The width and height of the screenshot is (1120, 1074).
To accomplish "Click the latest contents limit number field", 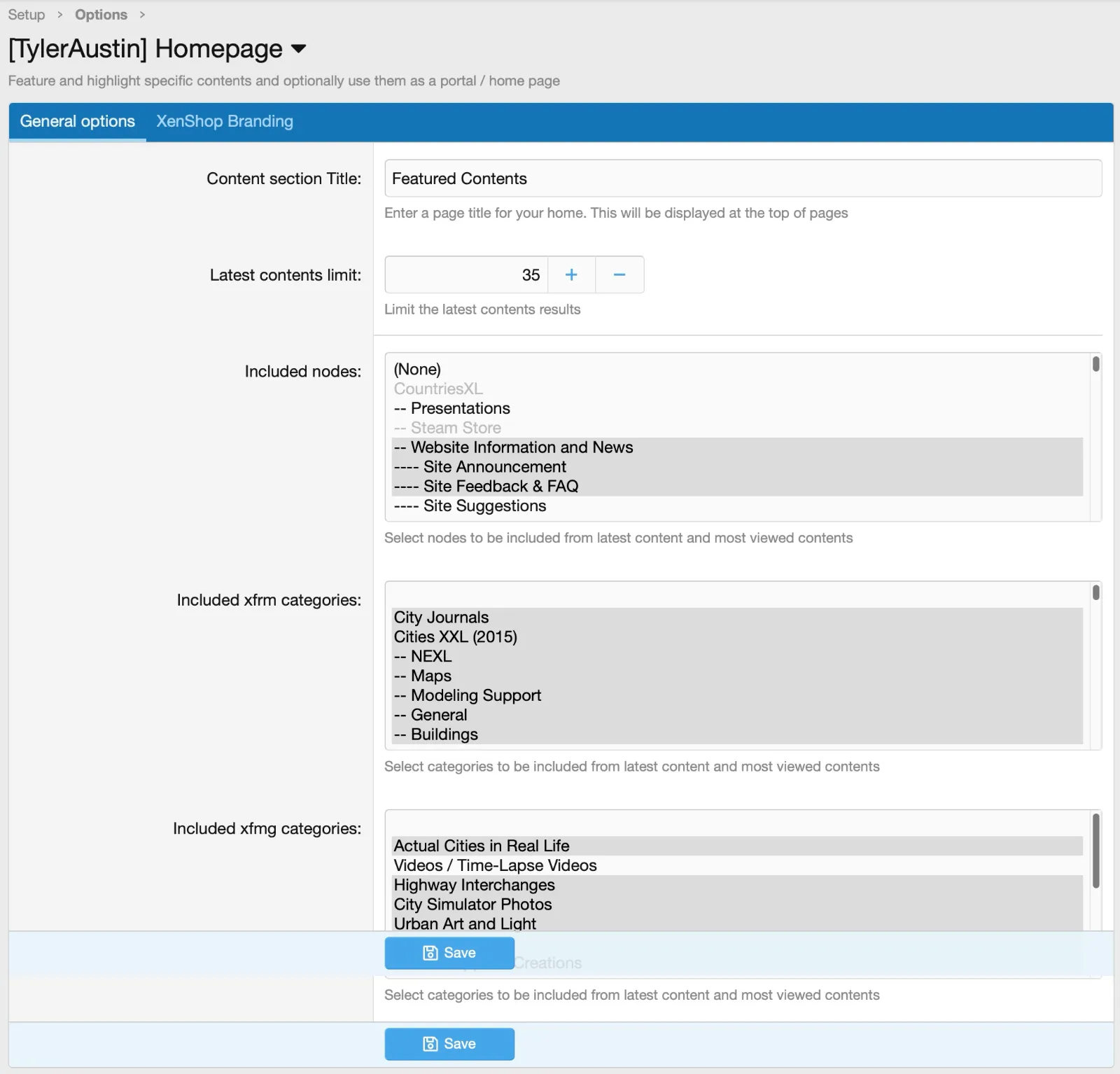I will coord(466,274).
